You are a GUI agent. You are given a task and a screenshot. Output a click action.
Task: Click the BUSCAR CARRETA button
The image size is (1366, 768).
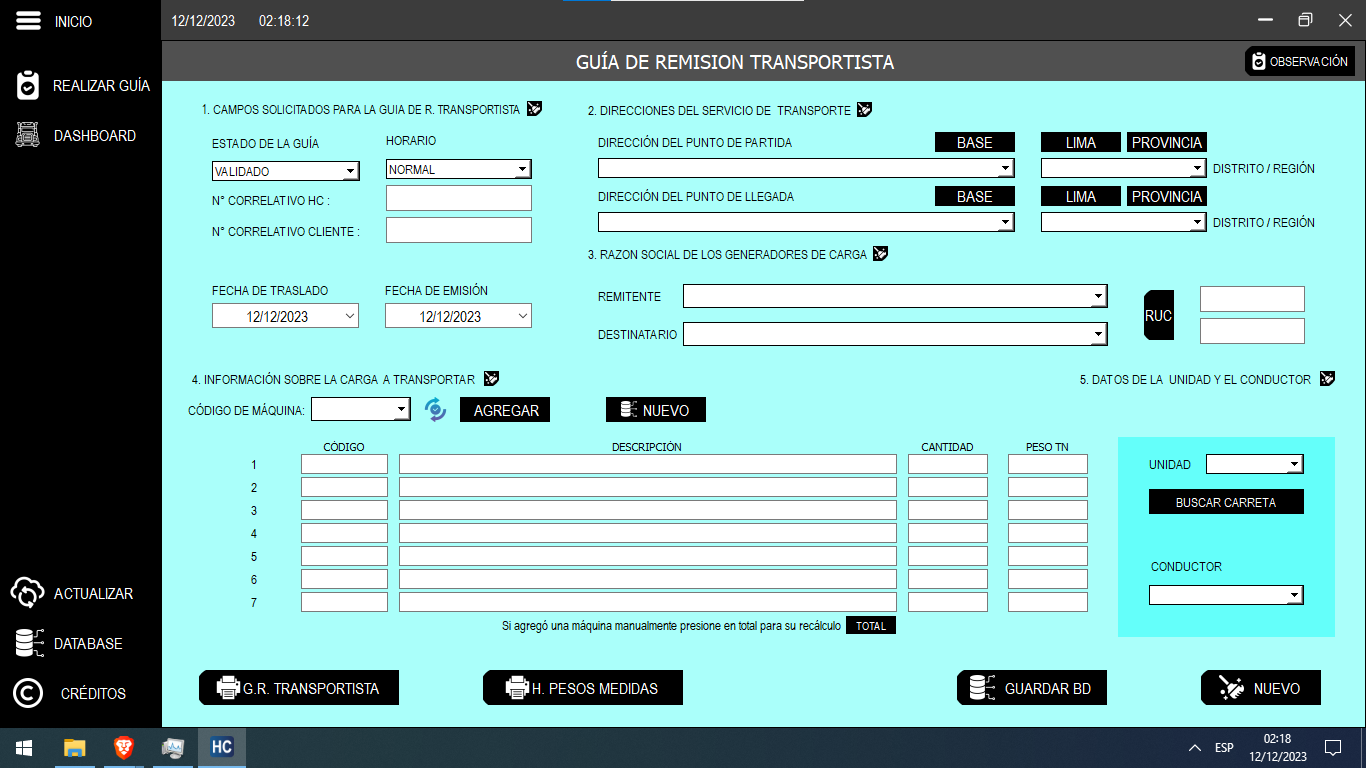(x=1226, y=502)
